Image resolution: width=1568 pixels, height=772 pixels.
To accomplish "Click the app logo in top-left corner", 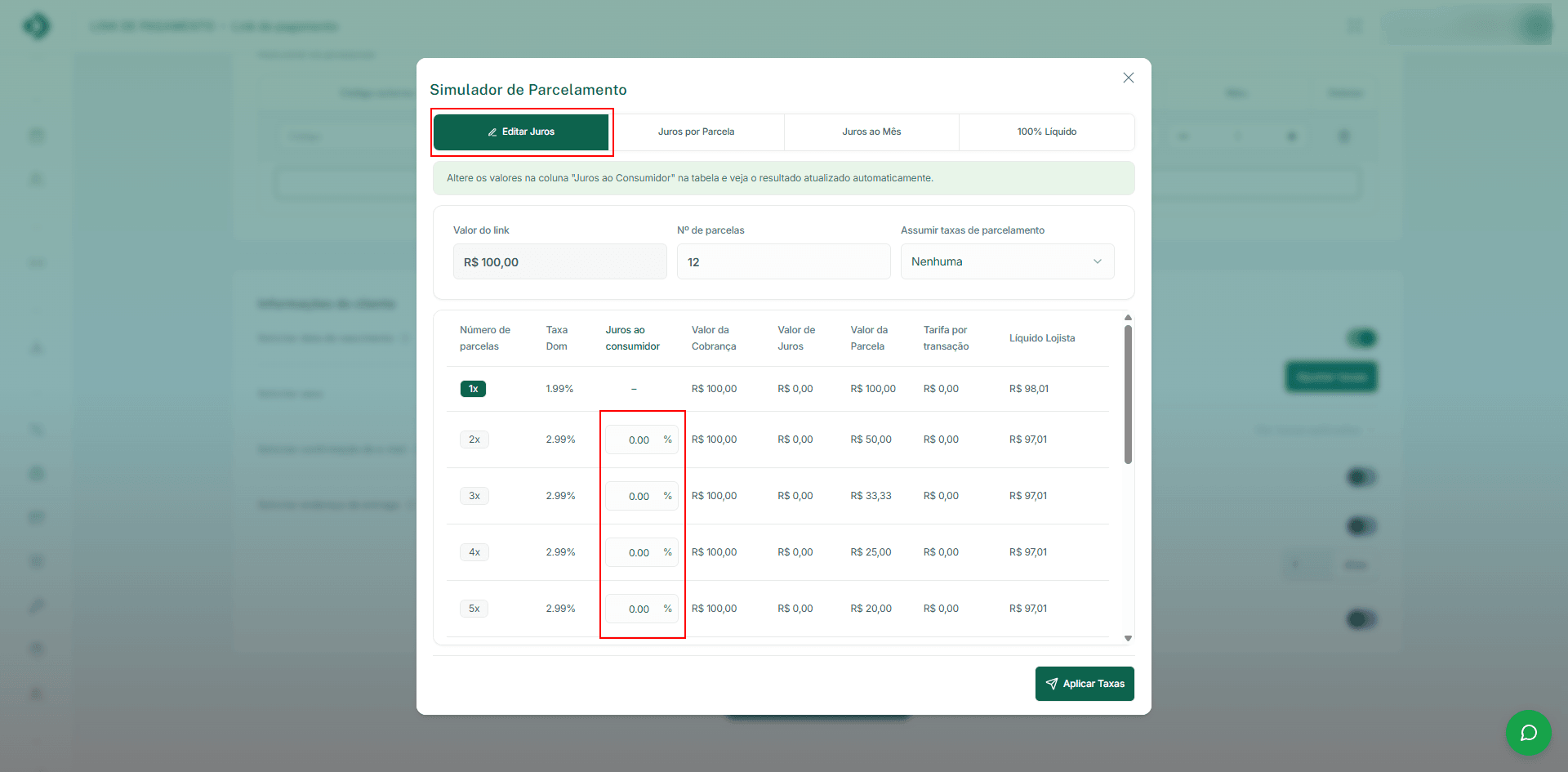I will [37, 26].
